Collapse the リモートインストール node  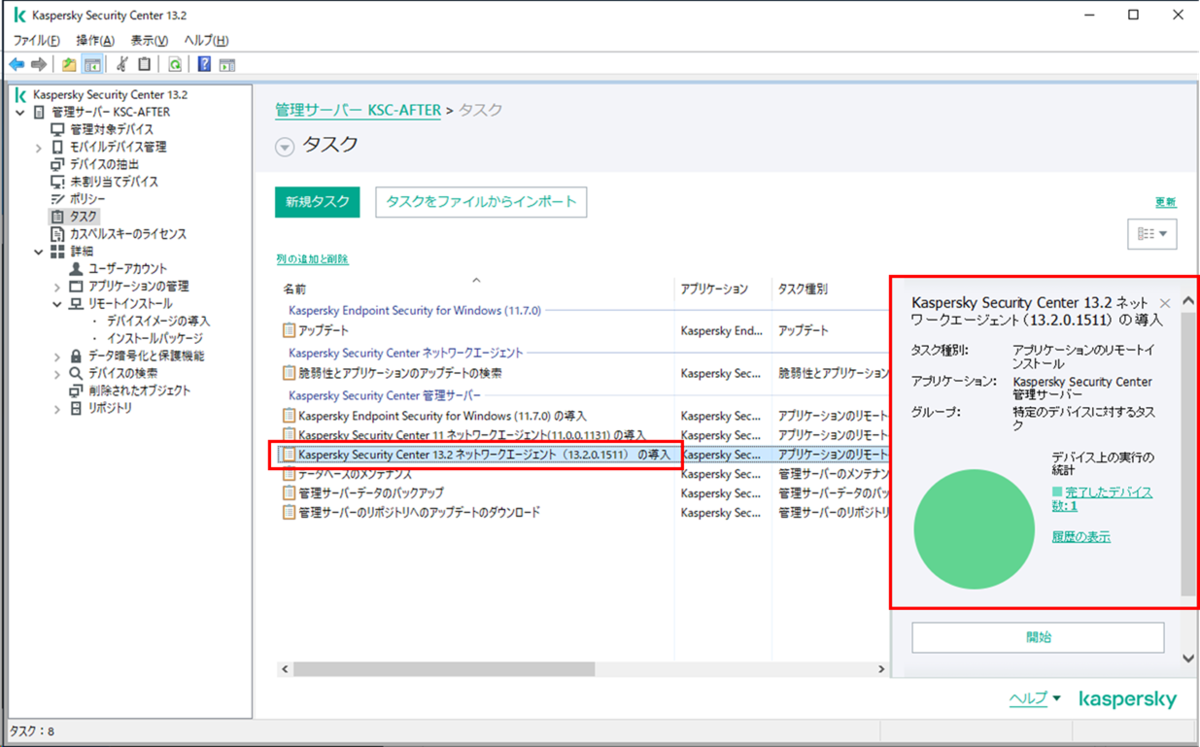(x=58, y=303)
